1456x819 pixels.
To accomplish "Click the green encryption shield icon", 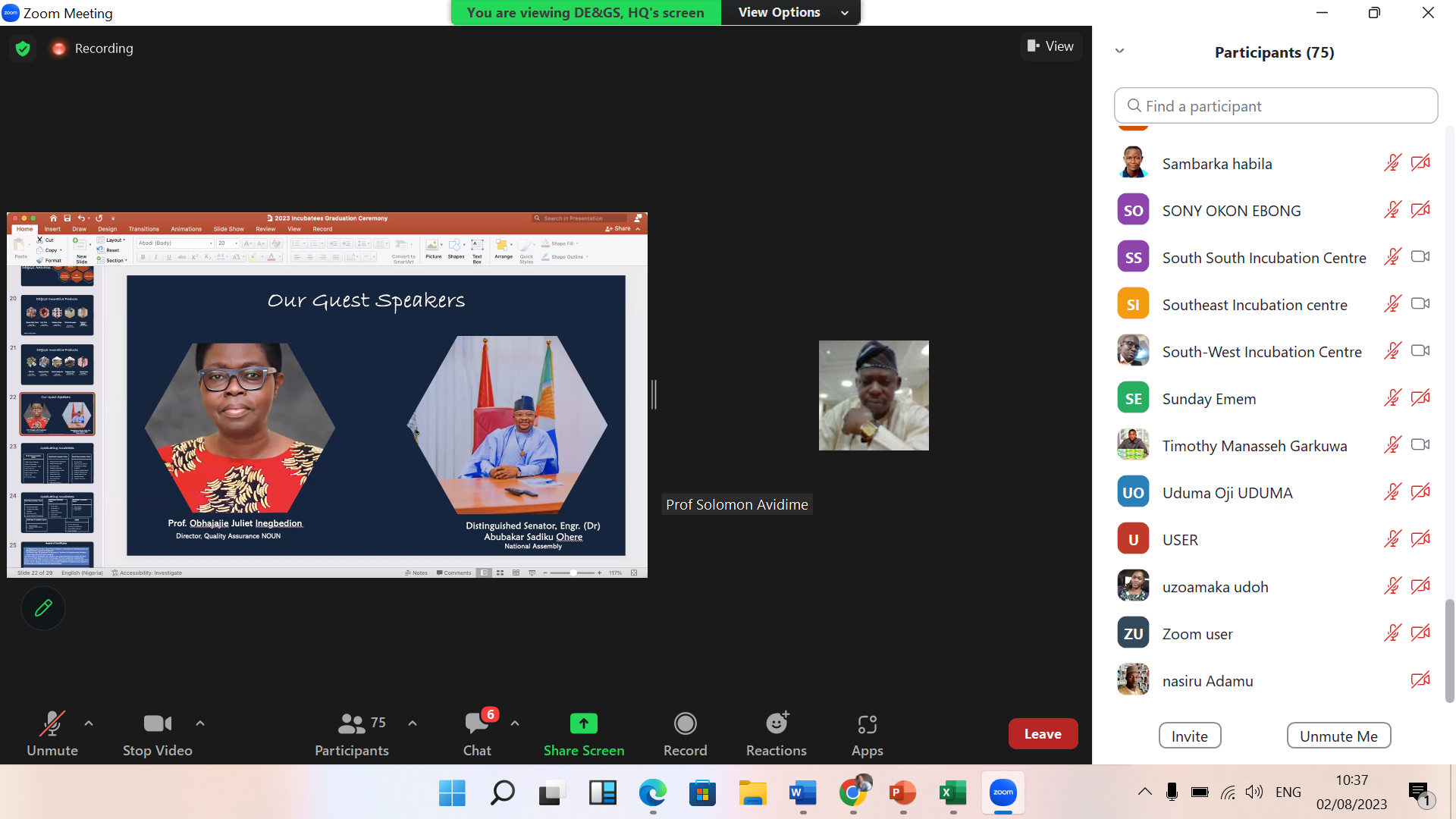I will 23,49.
